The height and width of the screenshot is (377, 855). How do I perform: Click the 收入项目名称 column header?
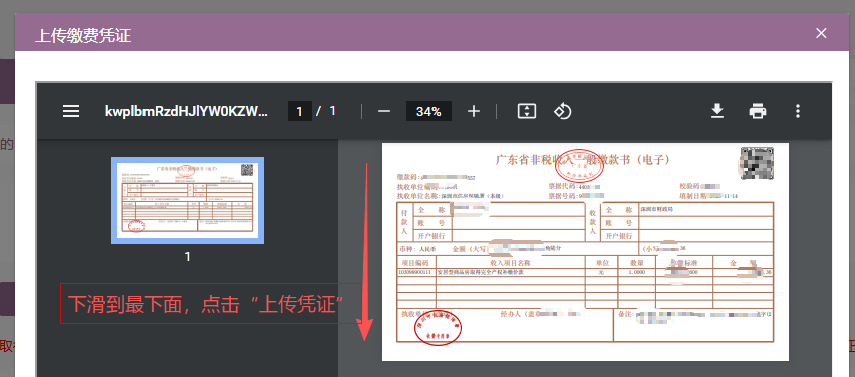click(x=510, y=263)
